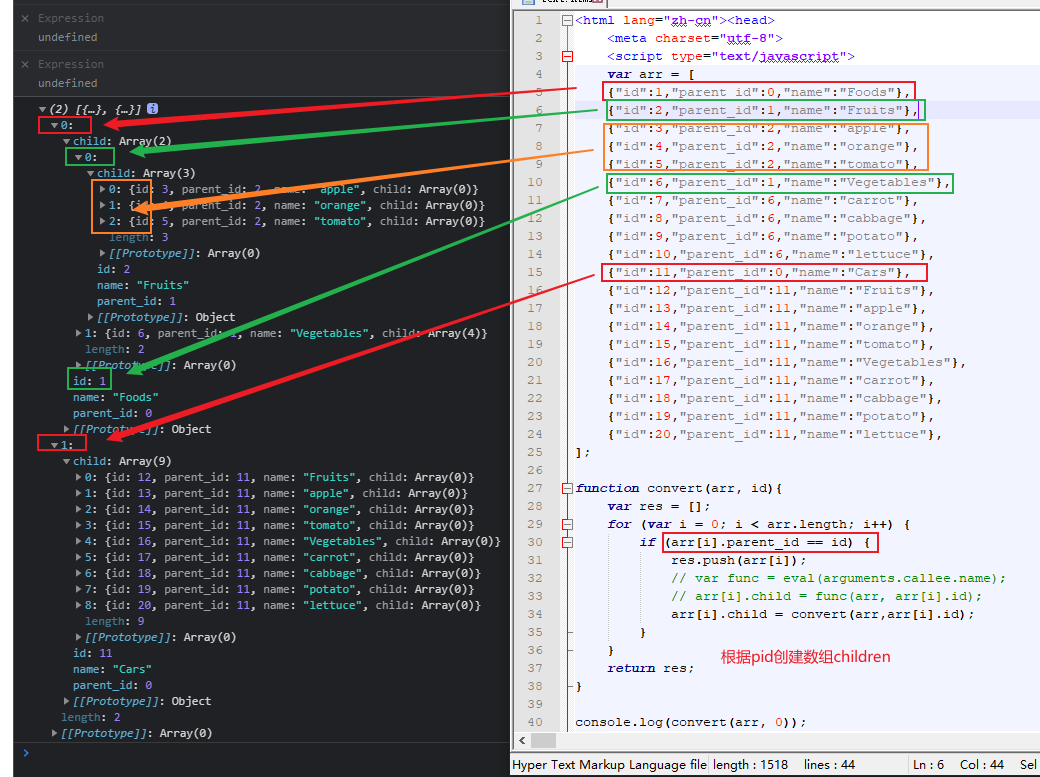Click the meta charset line in editor

click(x=694, y=38)
